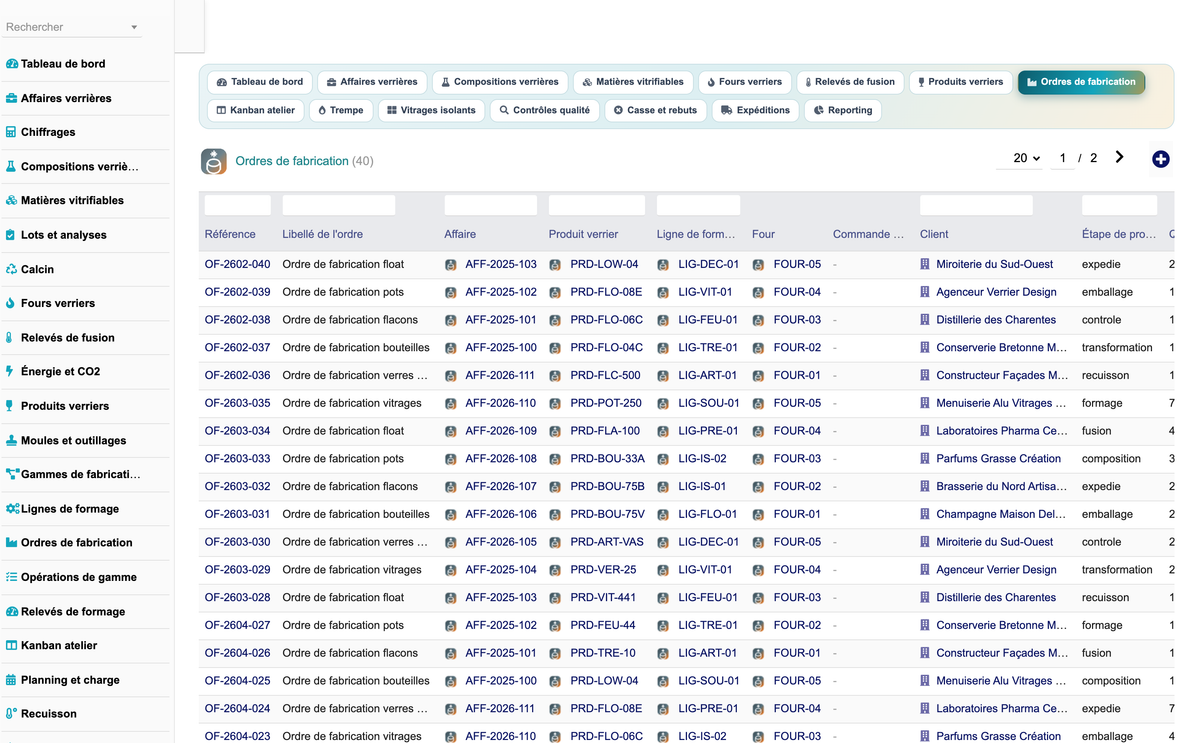Select the Relevés de fusion tab
Image resolution: width=1200 pixels, height=743 pixels.
(850, 82)
